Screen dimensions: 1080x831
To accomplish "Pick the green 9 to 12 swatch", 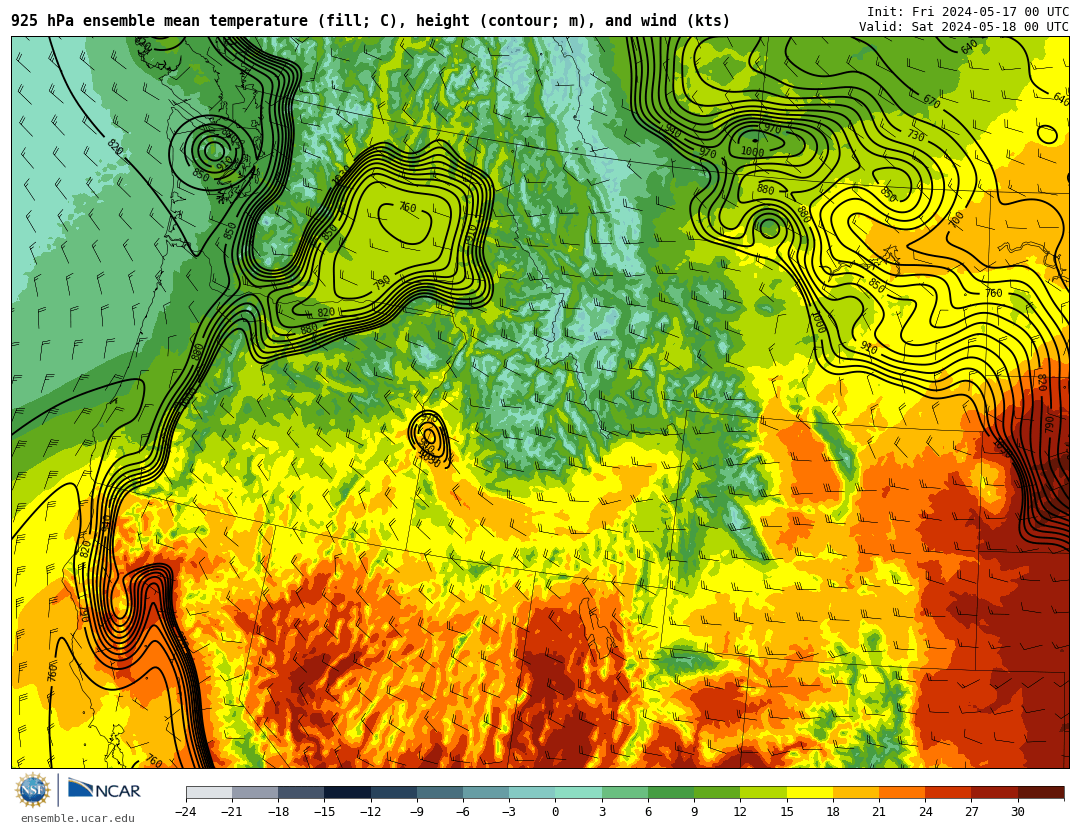I will [717, 792].
